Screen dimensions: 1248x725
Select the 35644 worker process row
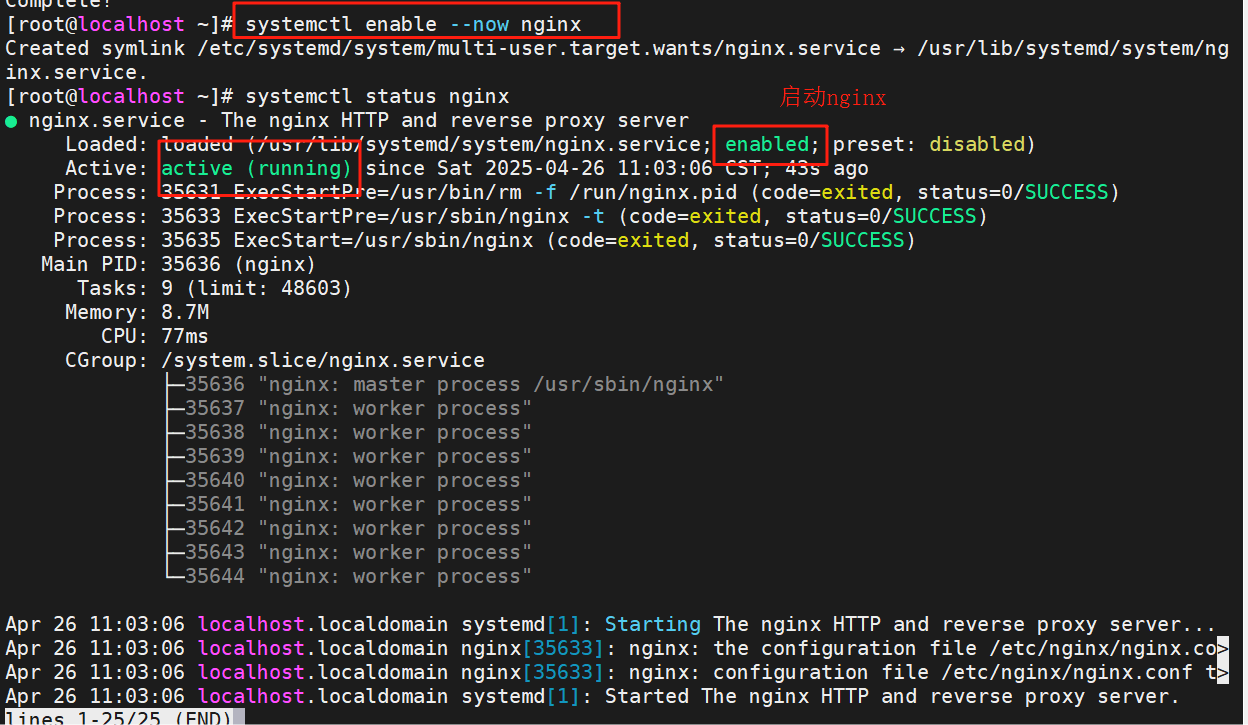click(x=347, y=576)
